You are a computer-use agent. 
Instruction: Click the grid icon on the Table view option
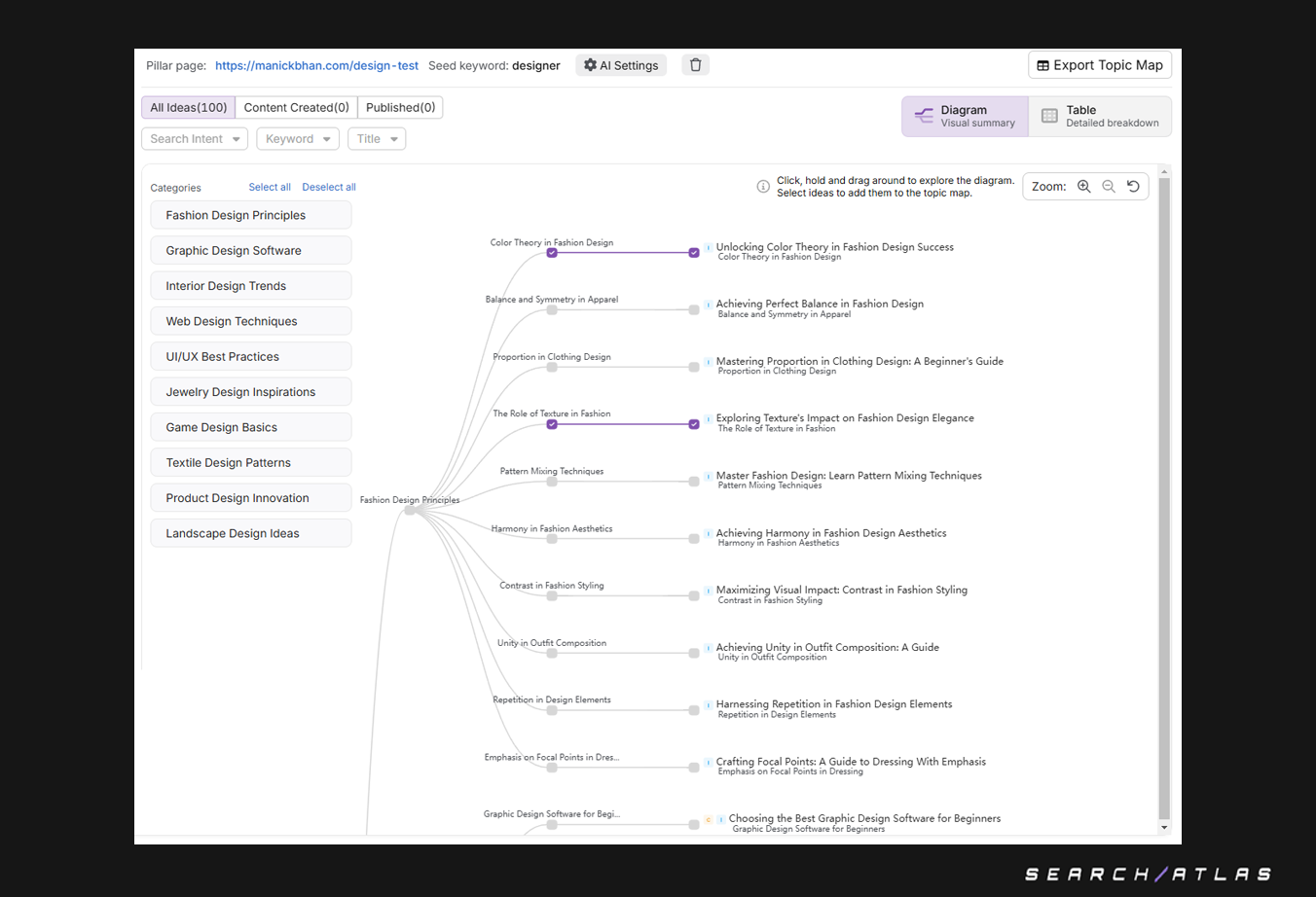[1049, 115]
